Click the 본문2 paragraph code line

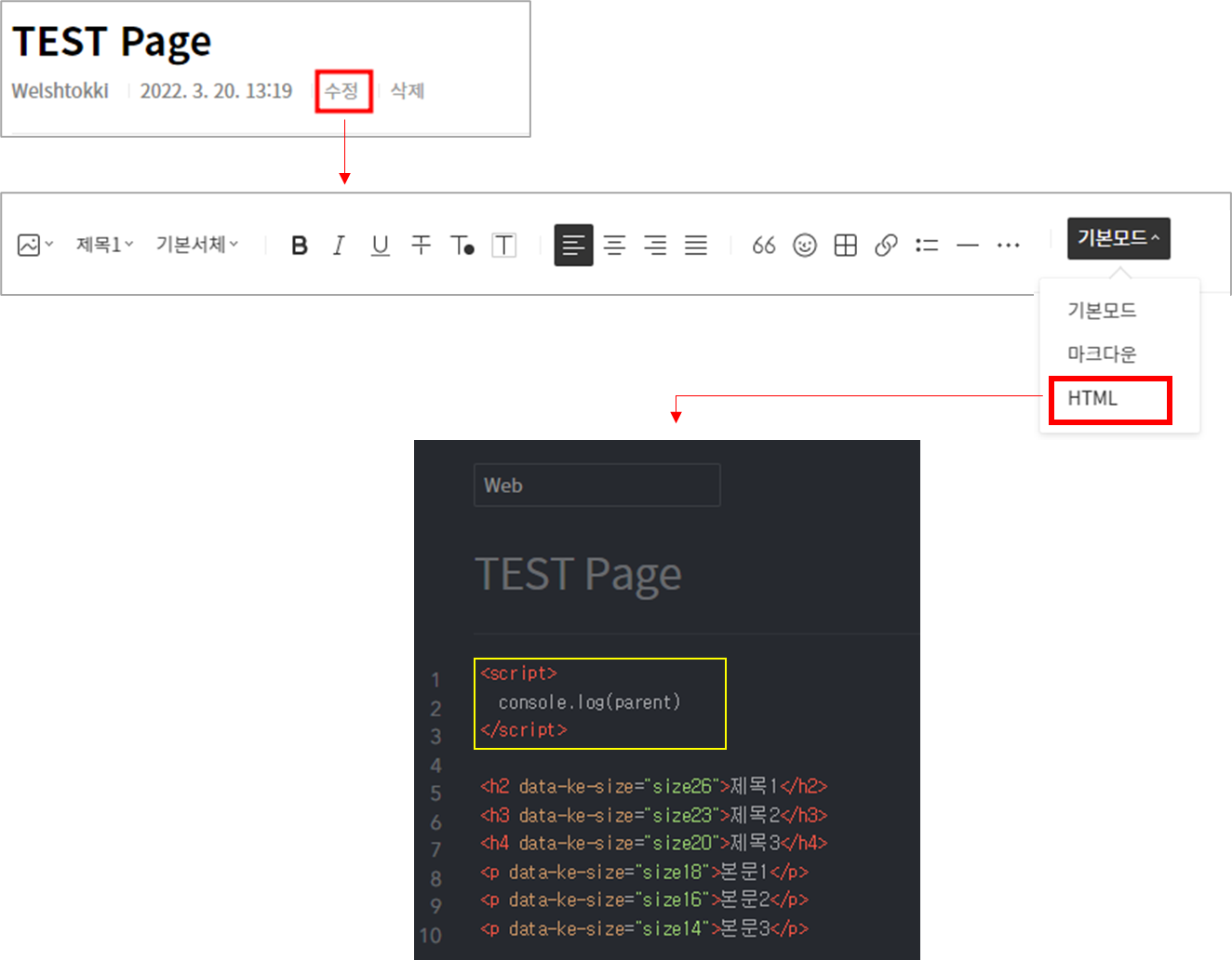[x=644, y=900]
